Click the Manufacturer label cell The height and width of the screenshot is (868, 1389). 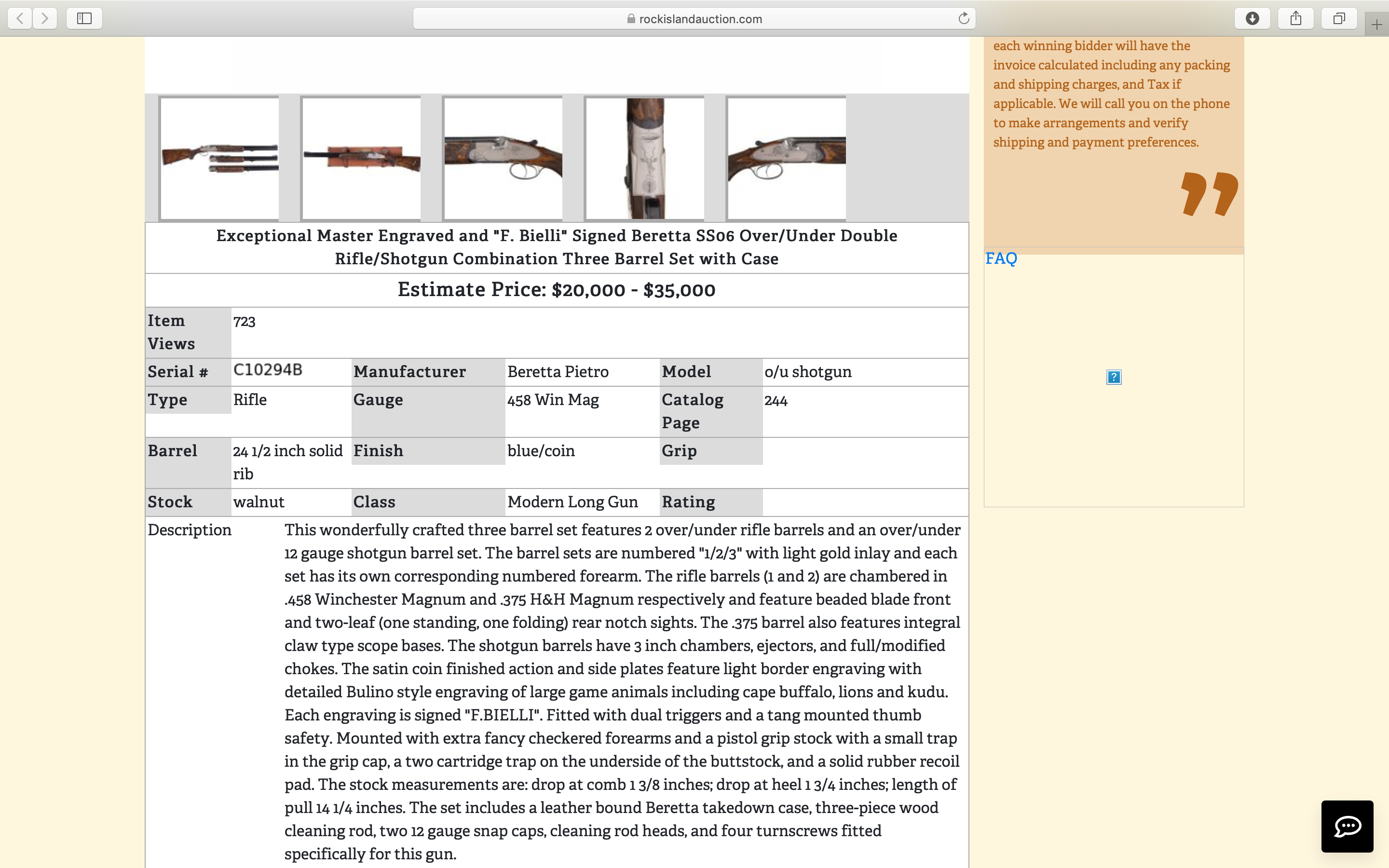428,372
